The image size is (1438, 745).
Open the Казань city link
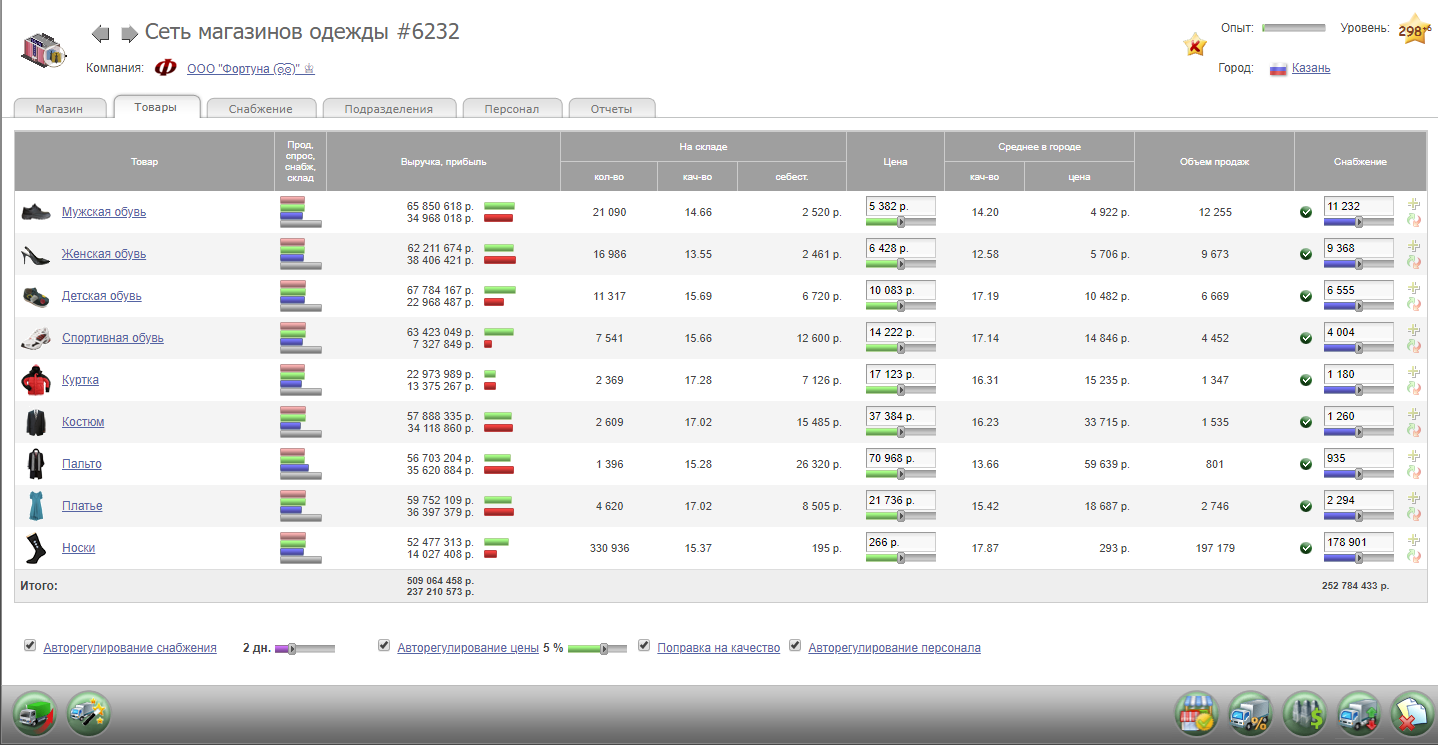[x=1310, y=68]
